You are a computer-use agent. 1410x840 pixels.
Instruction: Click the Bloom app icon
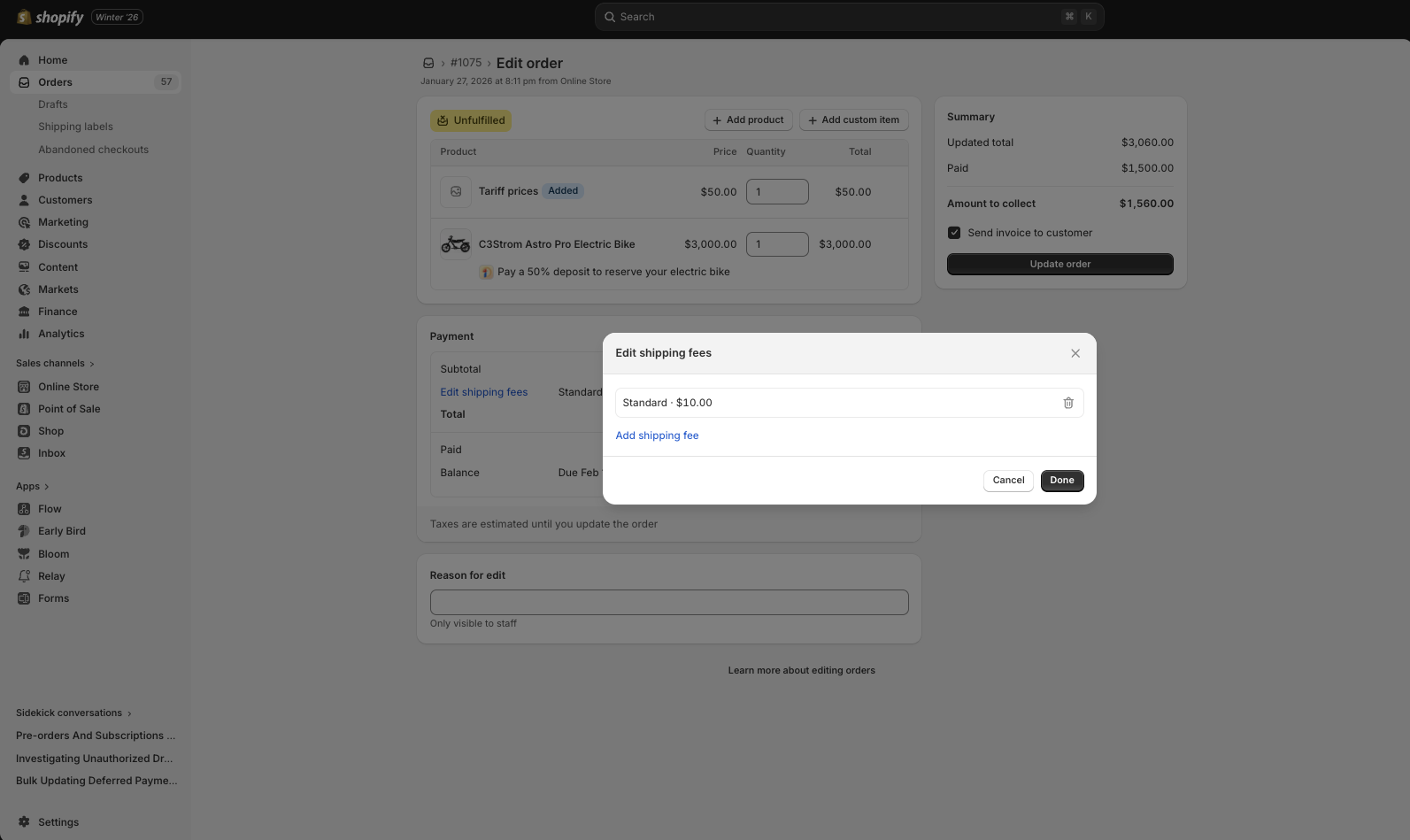tap(24, 554)
